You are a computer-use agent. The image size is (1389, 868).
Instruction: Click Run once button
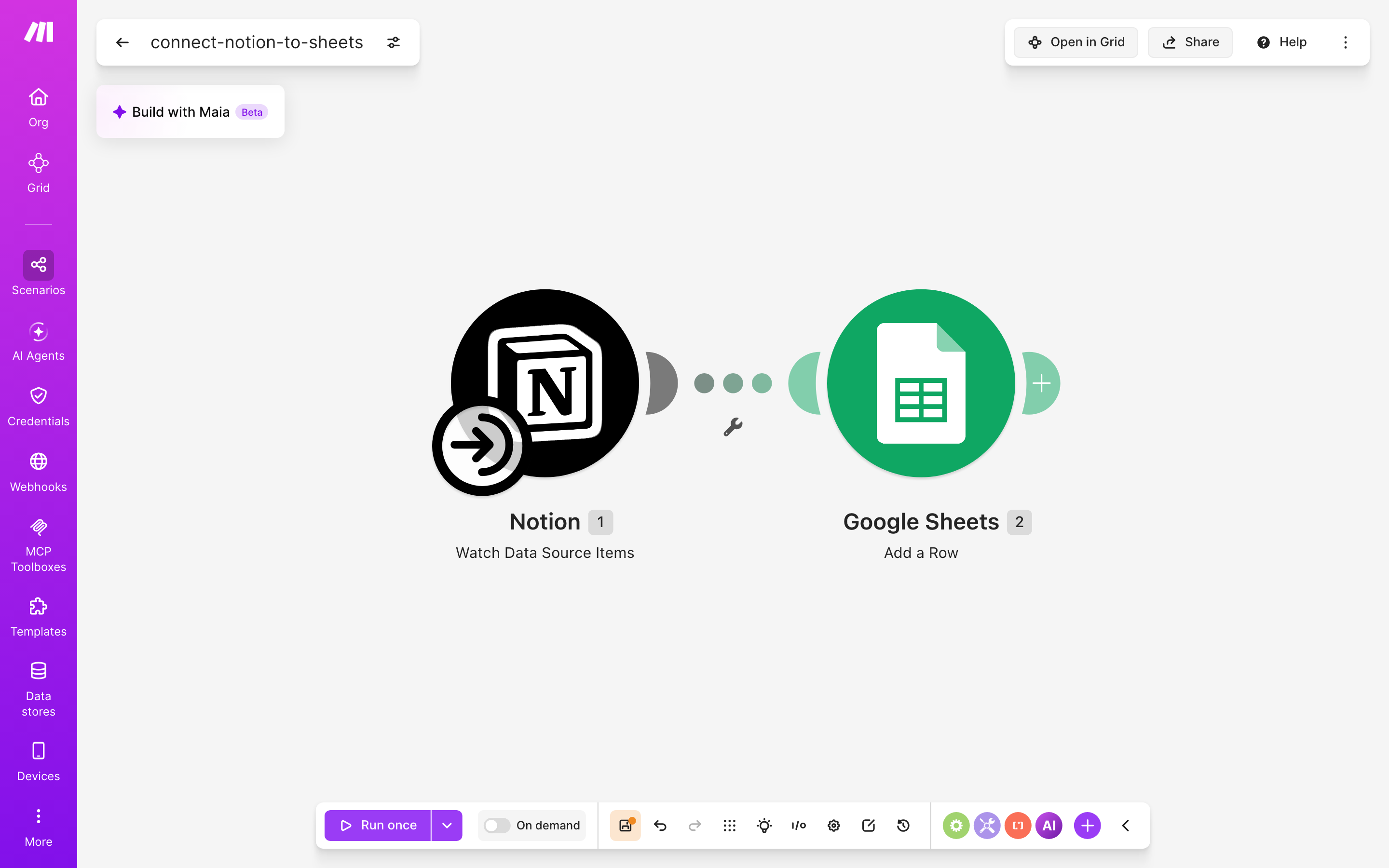click(x=378, y=826)
